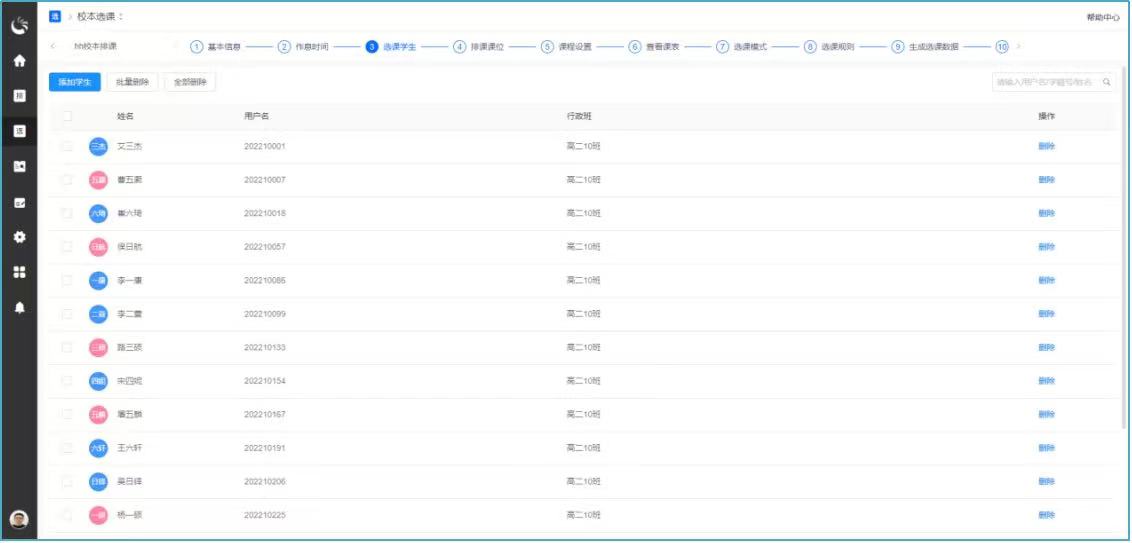Click the checkmark card icon in sidebar
Screen dimensions: 1132x543
point(19,202)
